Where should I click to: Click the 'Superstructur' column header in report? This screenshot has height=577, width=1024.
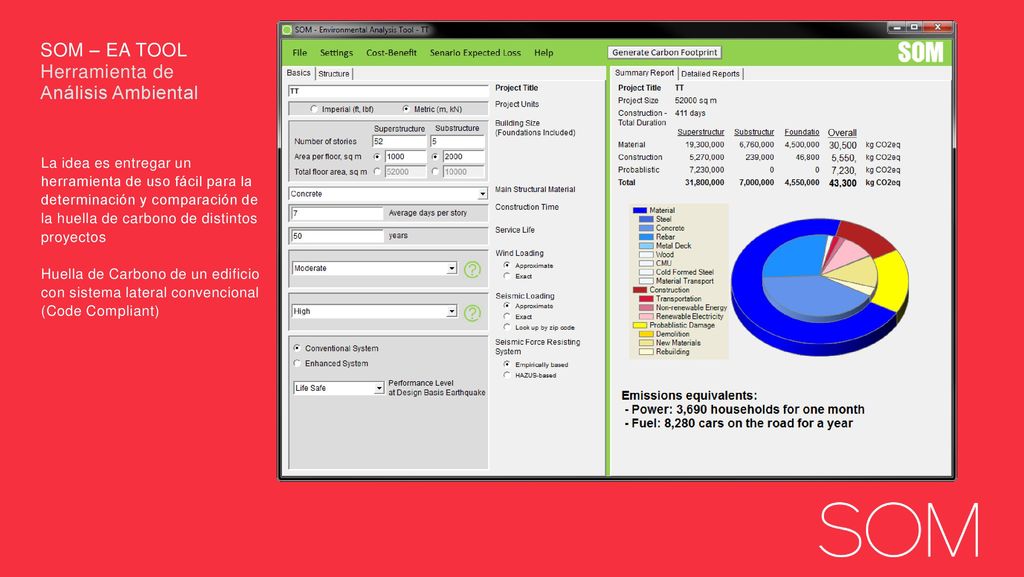coord(701,132)
